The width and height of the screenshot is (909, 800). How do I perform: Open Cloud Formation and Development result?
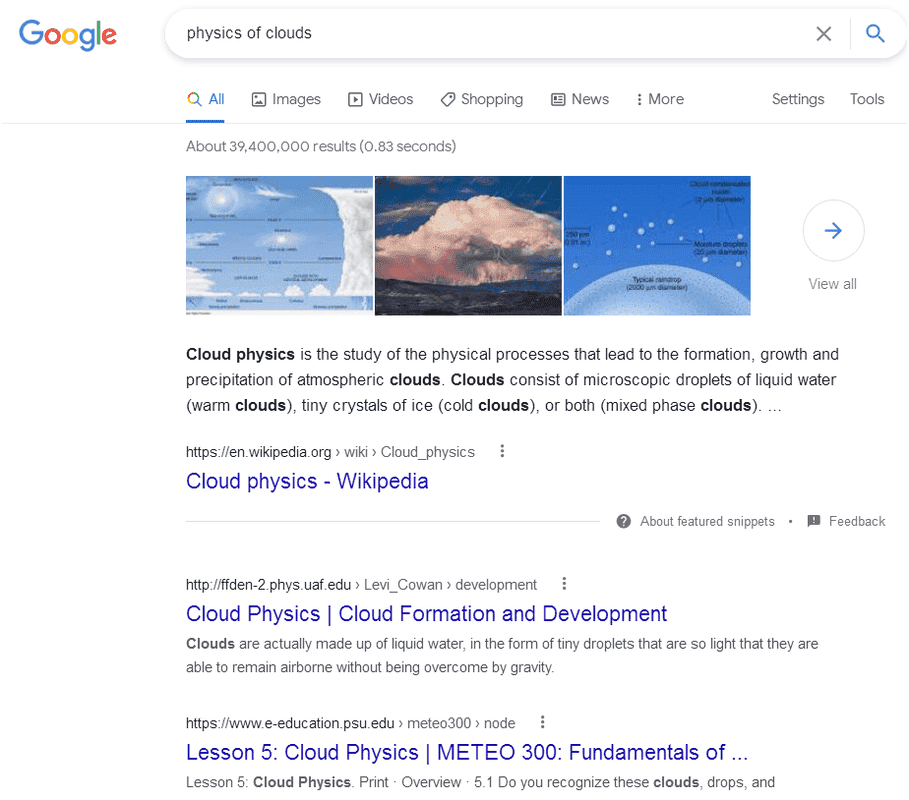pyautogui.click(x=427, y=614)
